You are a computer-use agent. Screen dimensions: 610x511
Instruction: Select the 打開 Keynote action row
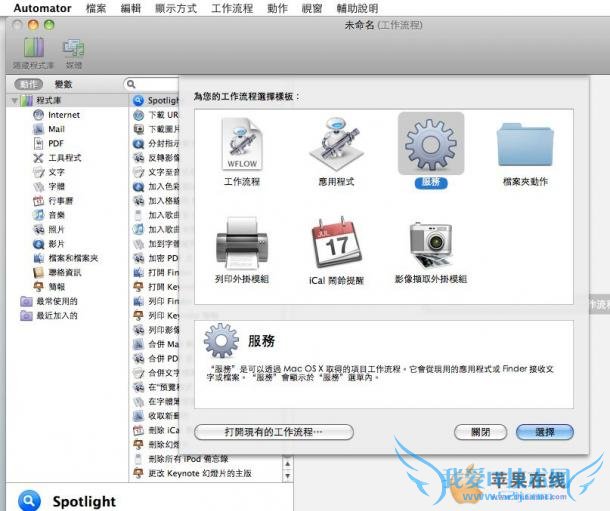pos(156,287)
